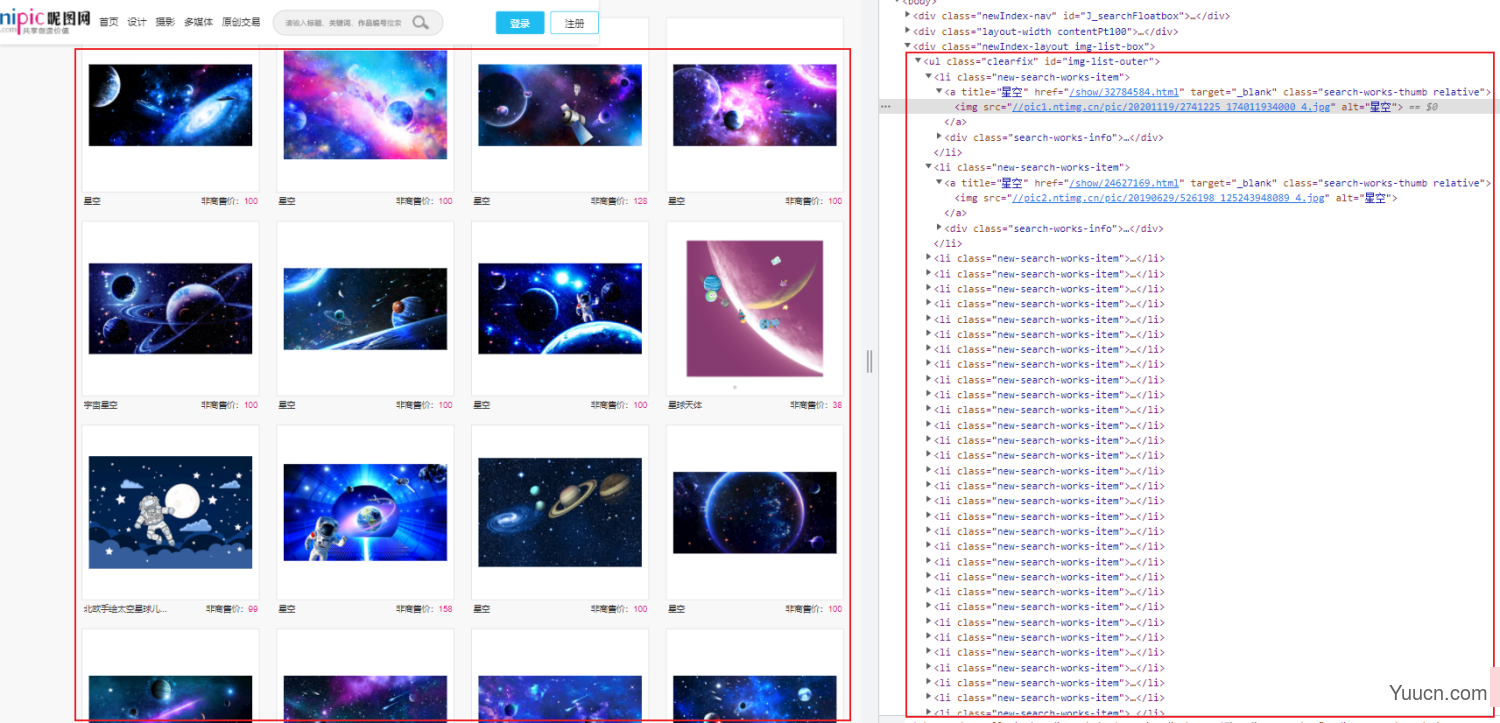The height and width of the screenshot is (723, 1500).
Task: Collapse the anchor node with href 24627169
Action: 939,183
